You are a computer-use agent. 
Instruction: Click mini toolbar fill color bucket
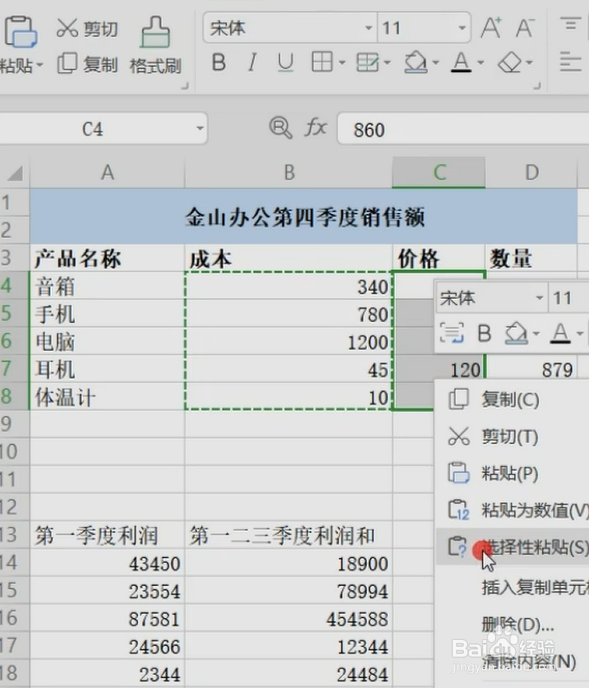516,333
